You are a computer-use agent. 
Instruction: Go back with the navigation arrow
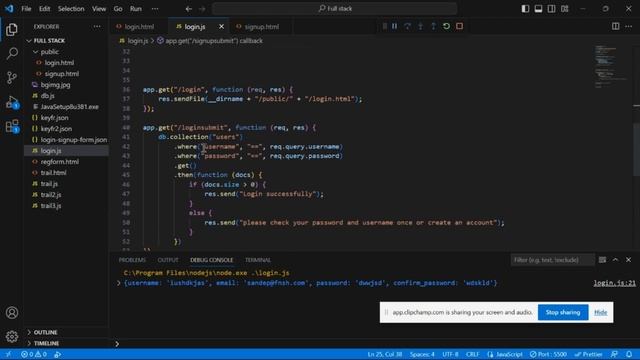[x=189, y=9]
